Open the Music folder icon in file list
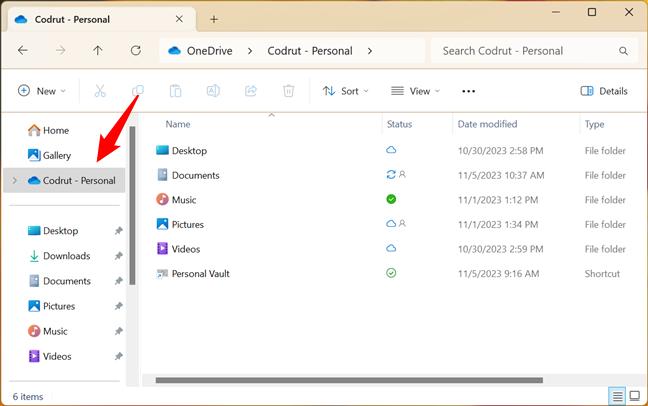Viewport: 648px width, 406px height. pyautogui.click(x=163, y=200)
